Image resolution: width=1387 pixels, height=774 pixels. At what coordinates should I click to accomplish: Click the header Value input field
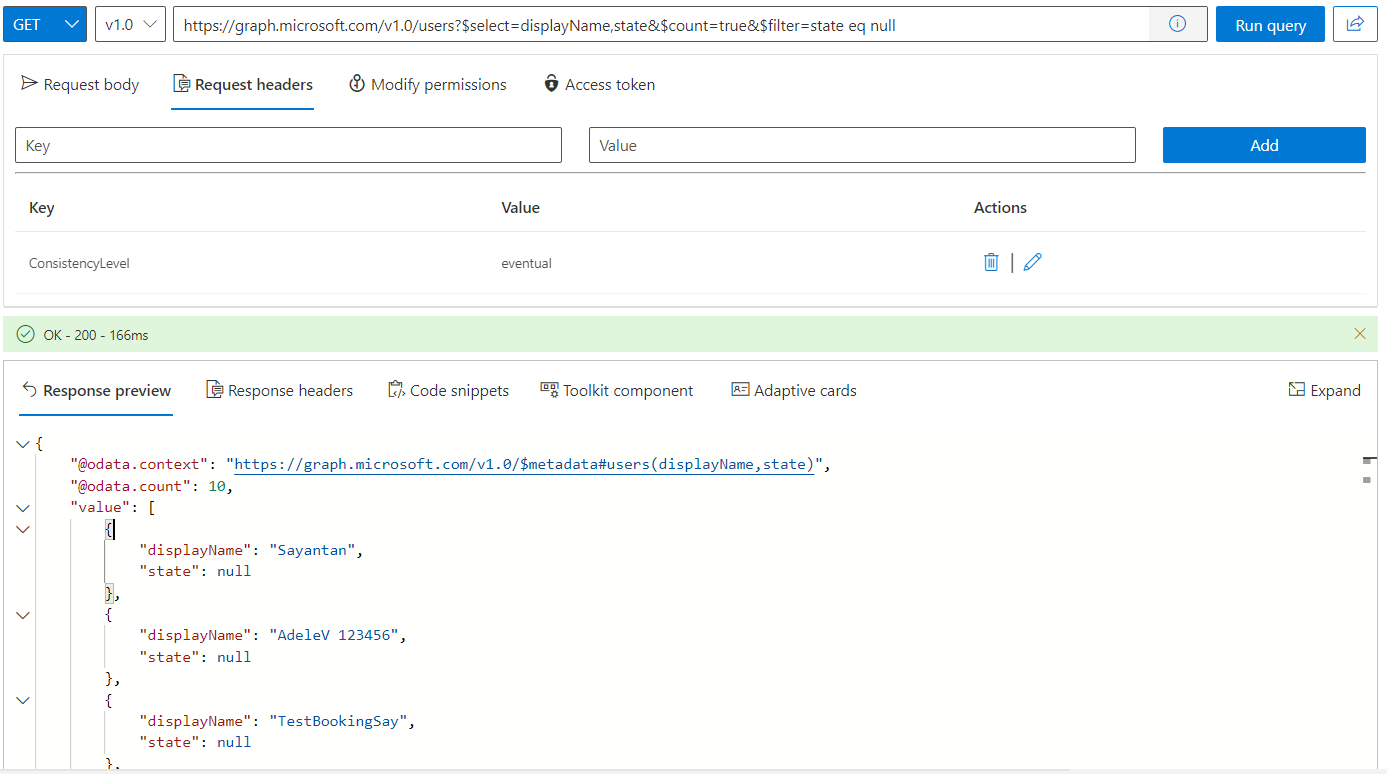pyautogui.click(x=862, y=145)
